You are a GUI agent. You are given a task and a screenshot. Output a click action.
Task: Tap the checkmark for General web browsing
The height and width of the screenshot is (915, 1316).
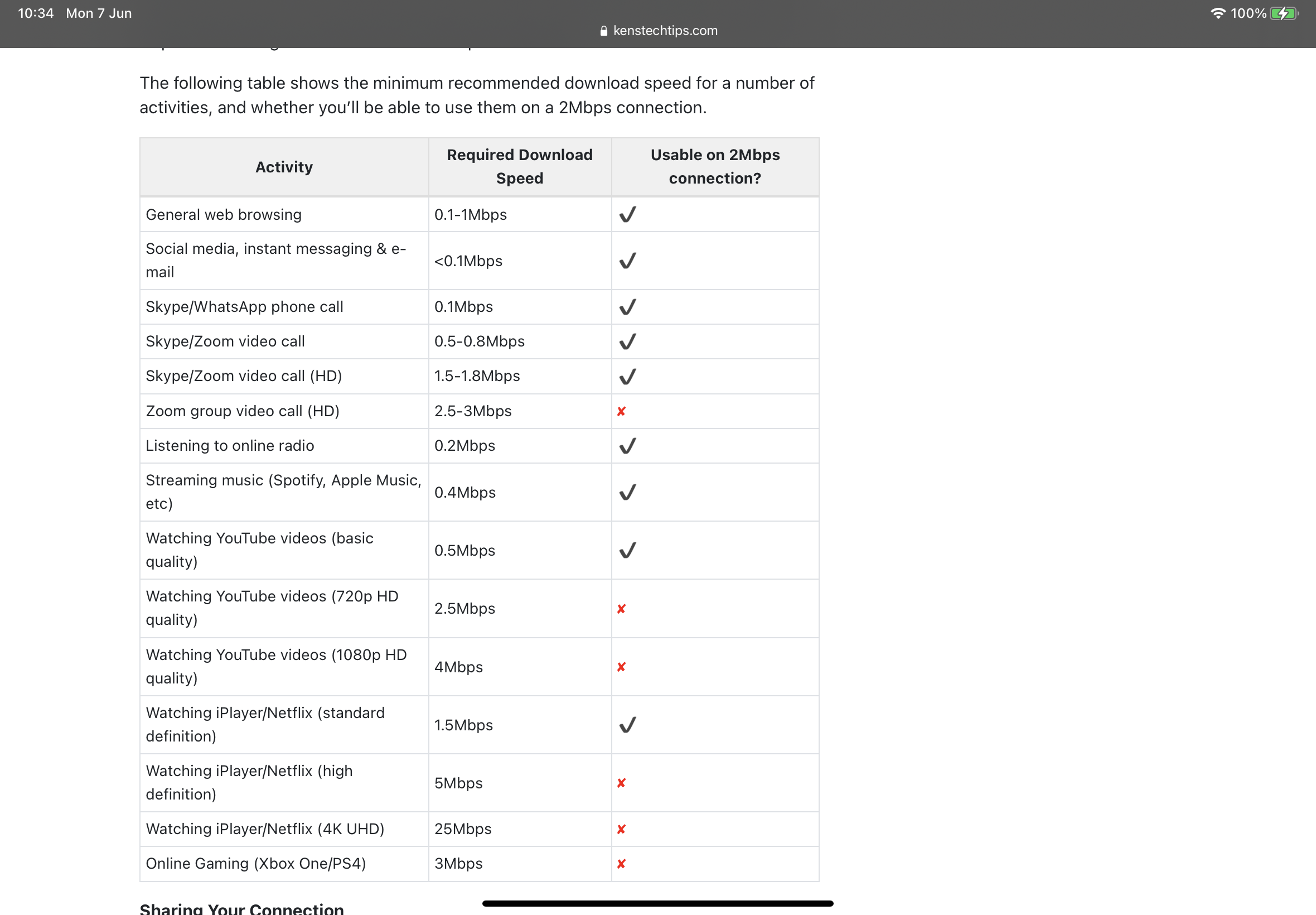click(627, 214)
